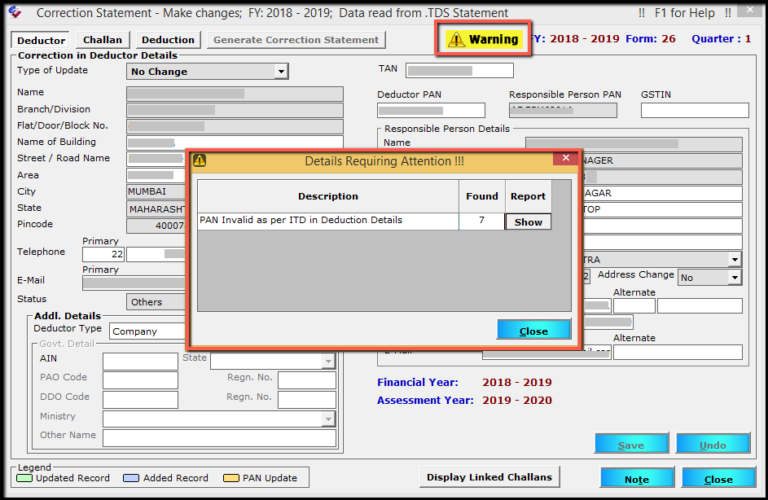Click the application icon in title bar

point(13,13)
